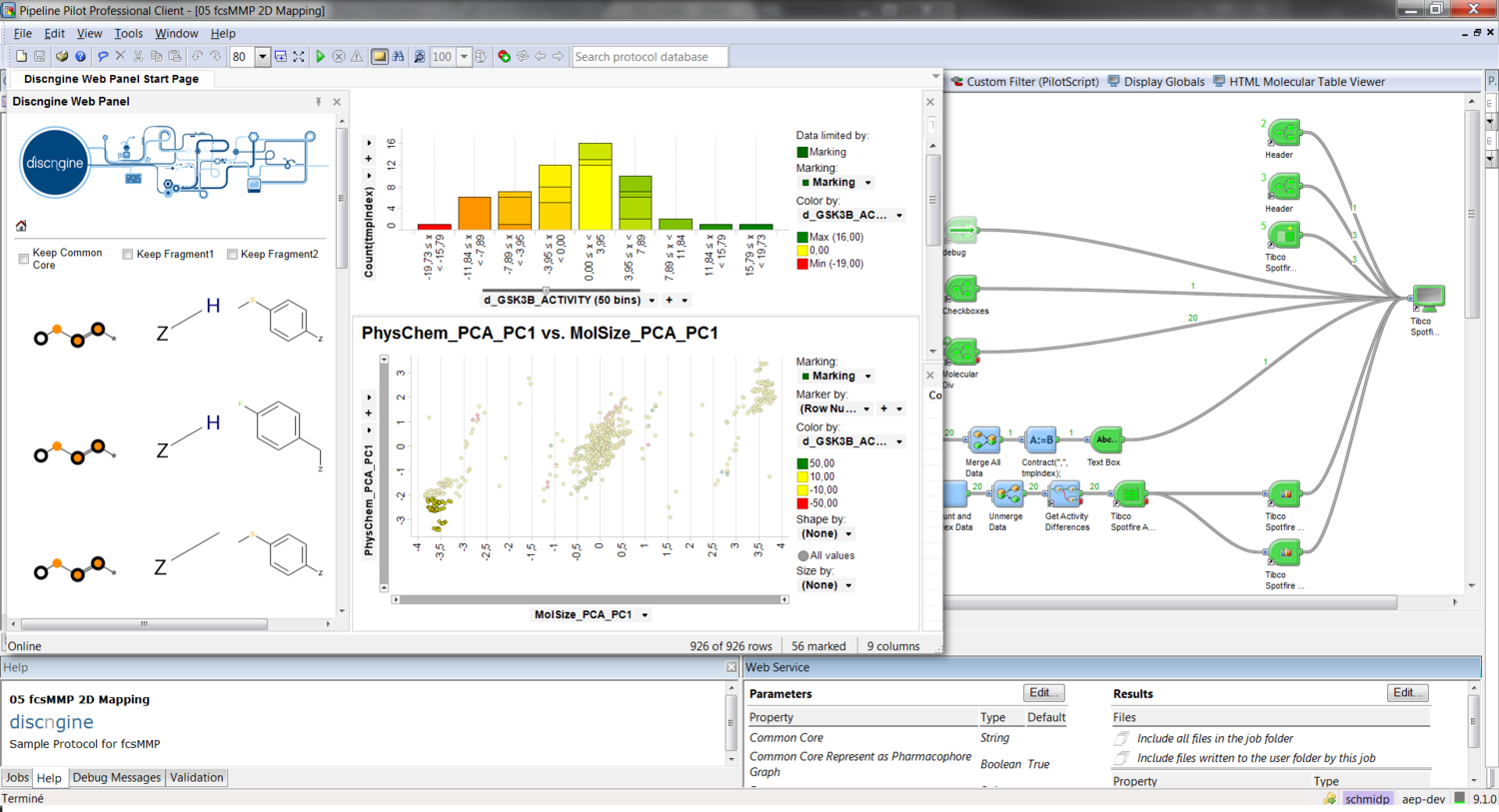
Task: Select the Checkboxes component node
Action: coord(961,290)
